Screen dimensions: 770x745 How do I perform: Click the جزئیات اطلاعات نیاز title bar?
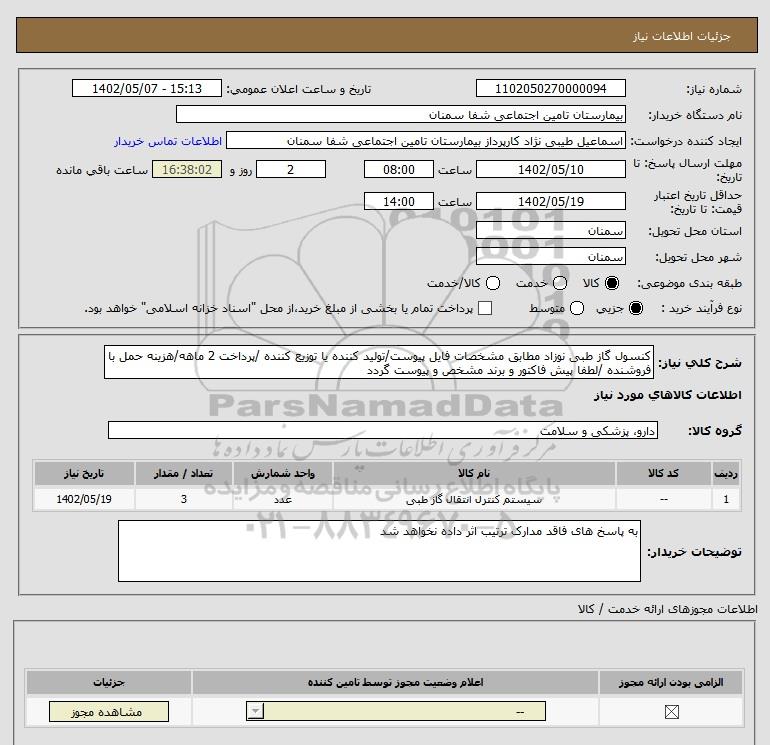[387, 35]
